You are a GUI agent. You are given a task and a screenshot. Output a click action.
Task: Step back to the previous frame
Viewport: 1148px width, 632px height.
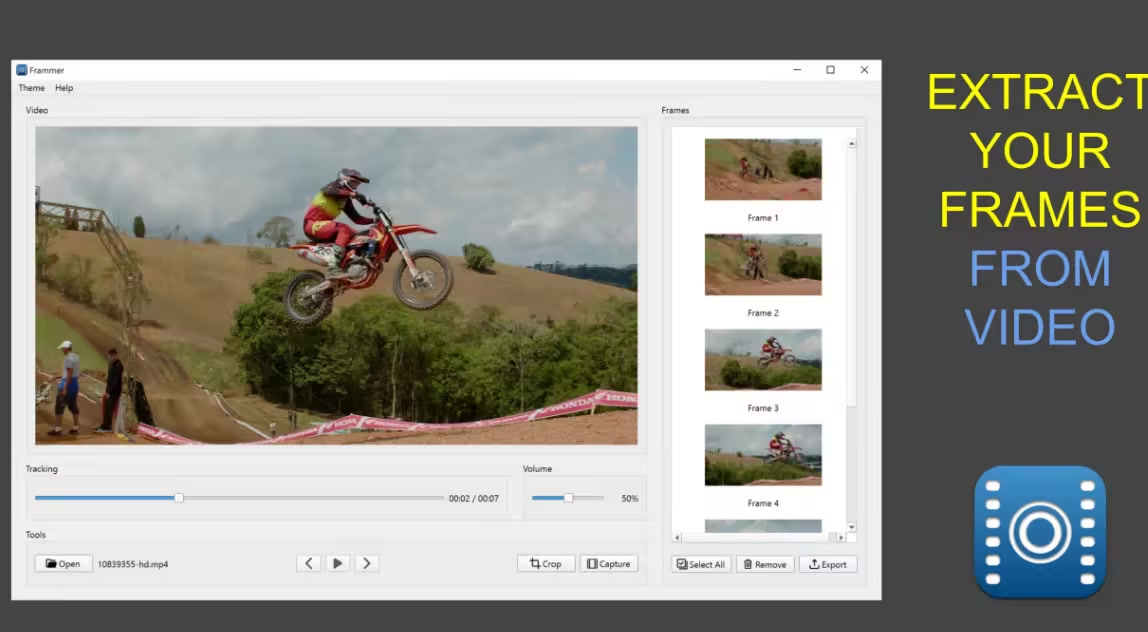click(309, 564)
